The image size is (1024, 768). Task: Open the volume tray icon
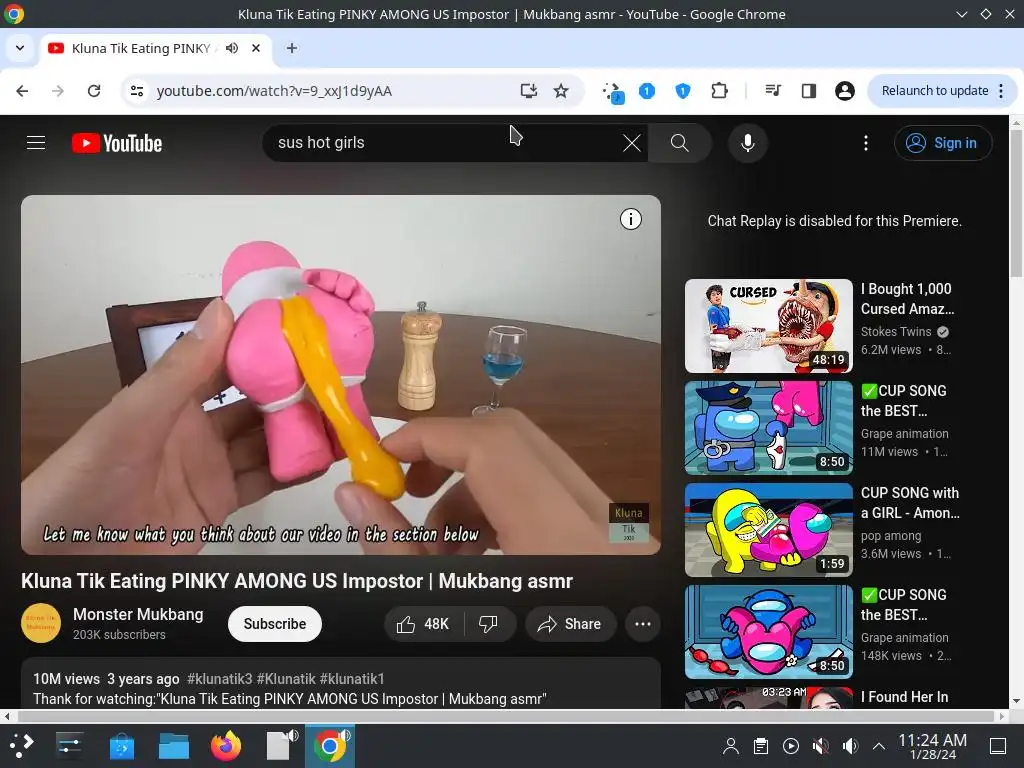[x=850, y=746]
